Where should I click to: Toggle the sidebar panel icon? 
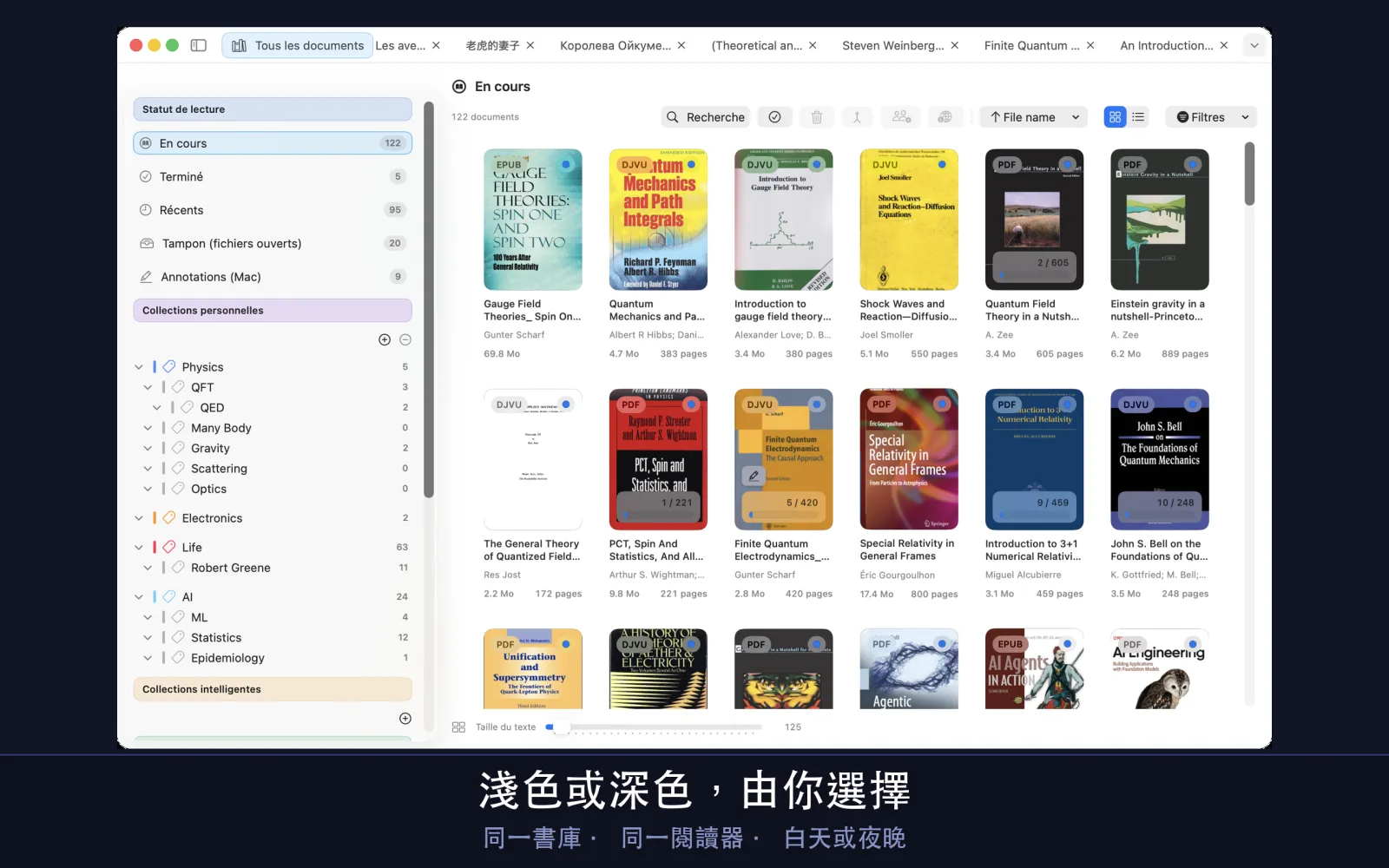point(199,45)
